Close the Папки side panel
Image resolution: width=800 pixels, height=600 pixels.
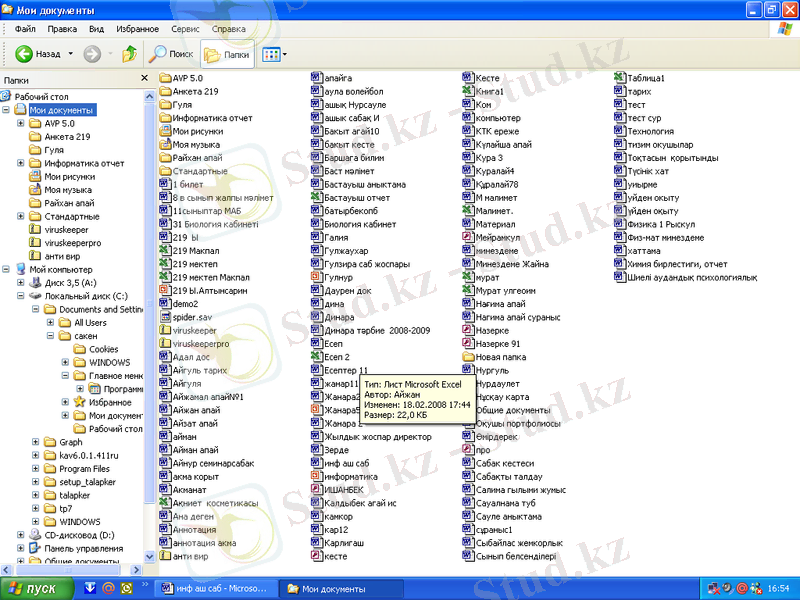(x=145, y=80)
